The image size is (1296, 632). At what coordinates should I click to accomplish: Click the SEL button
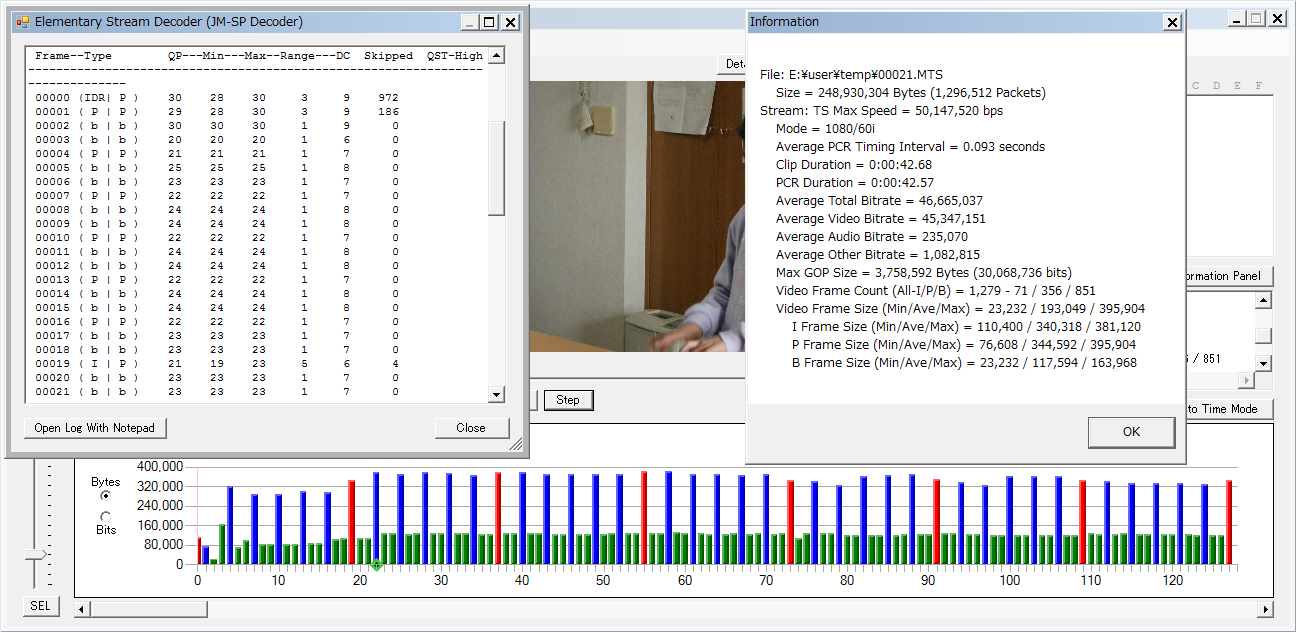pyautogui.click(x=40, y=606)
